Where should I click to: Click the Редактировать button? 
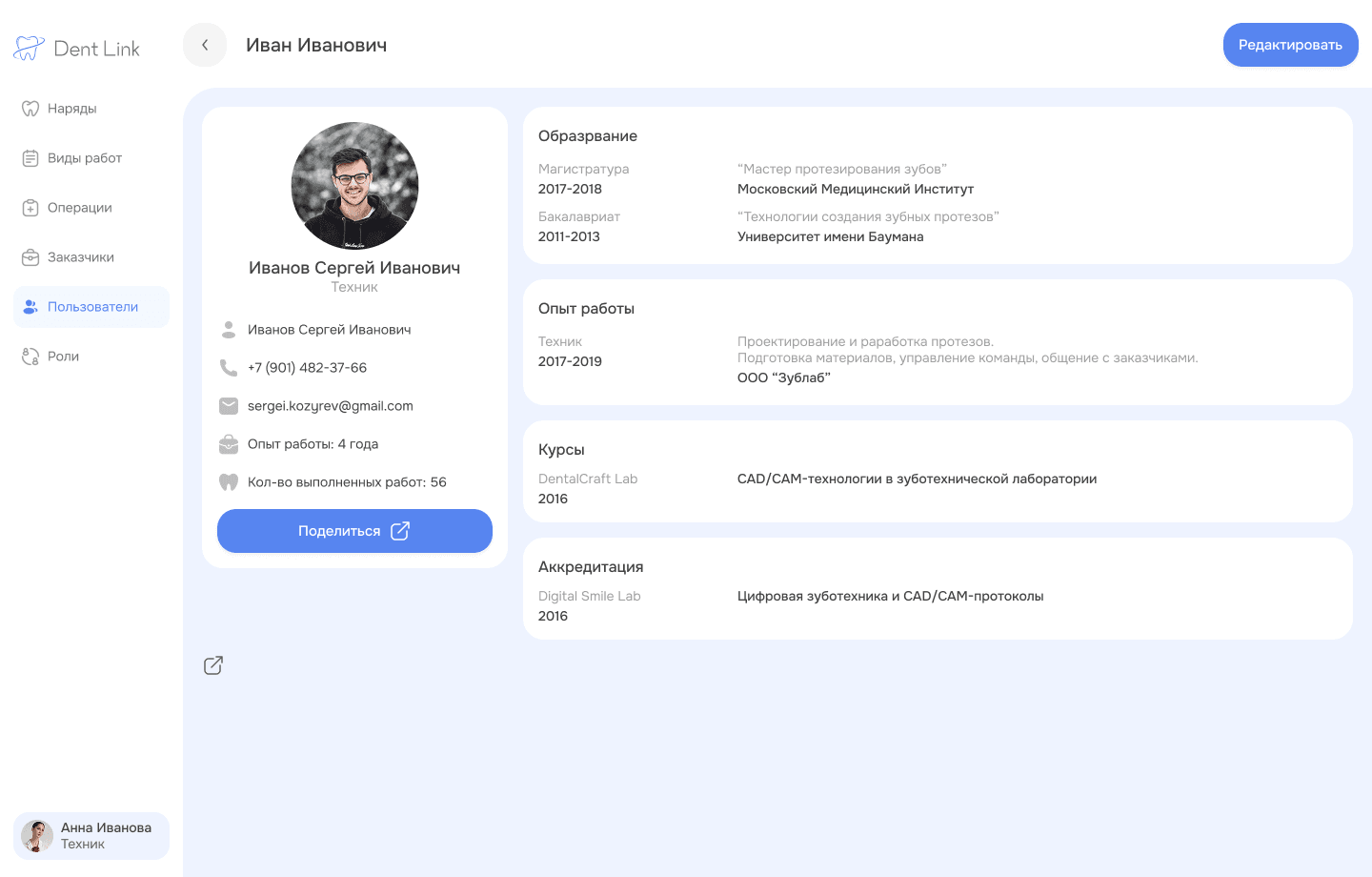tap(1290, 45)
